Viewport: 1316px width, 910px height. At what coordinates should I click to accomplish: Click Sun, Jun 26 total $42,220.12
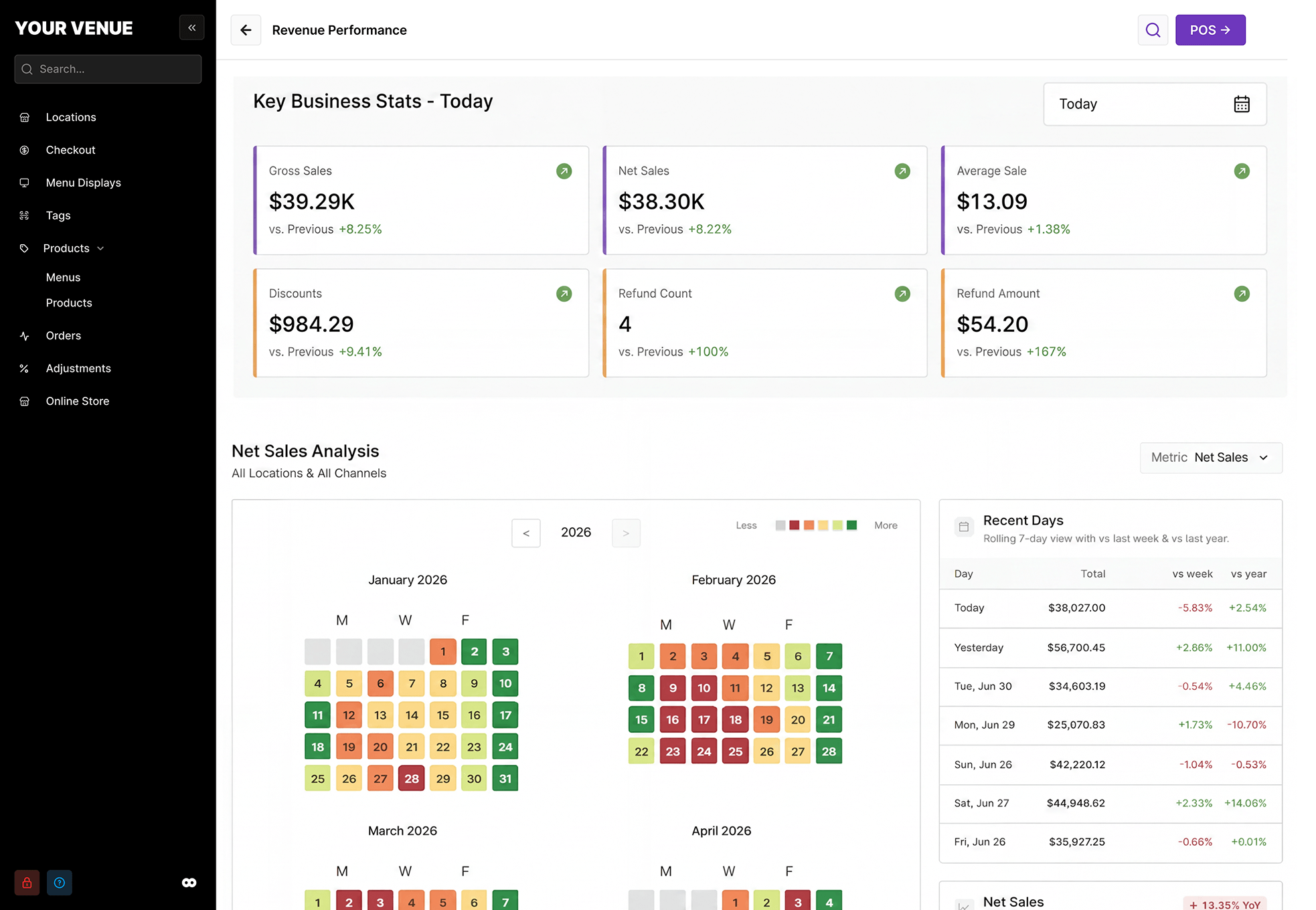1077,764
